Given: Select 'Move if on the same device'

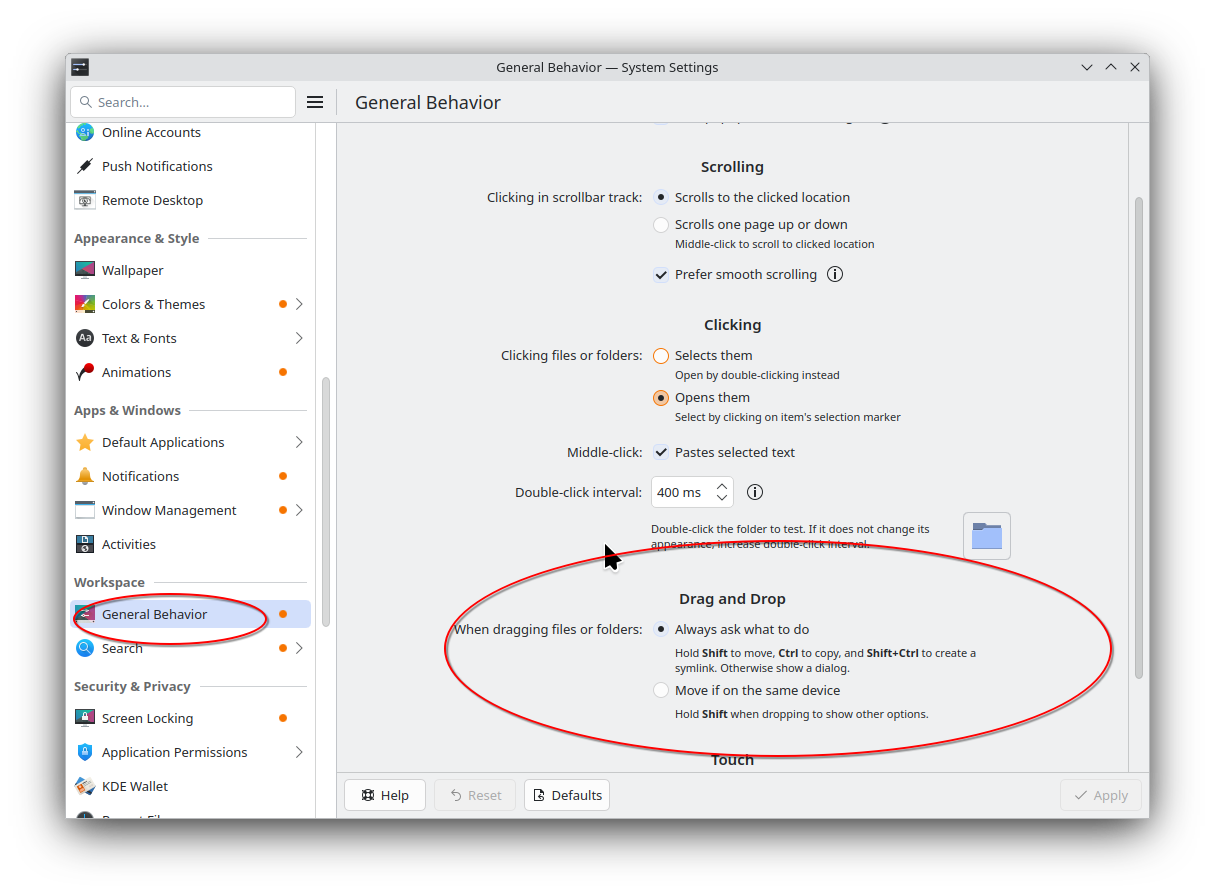Looking at the screenshot, I should pos(661,690).
